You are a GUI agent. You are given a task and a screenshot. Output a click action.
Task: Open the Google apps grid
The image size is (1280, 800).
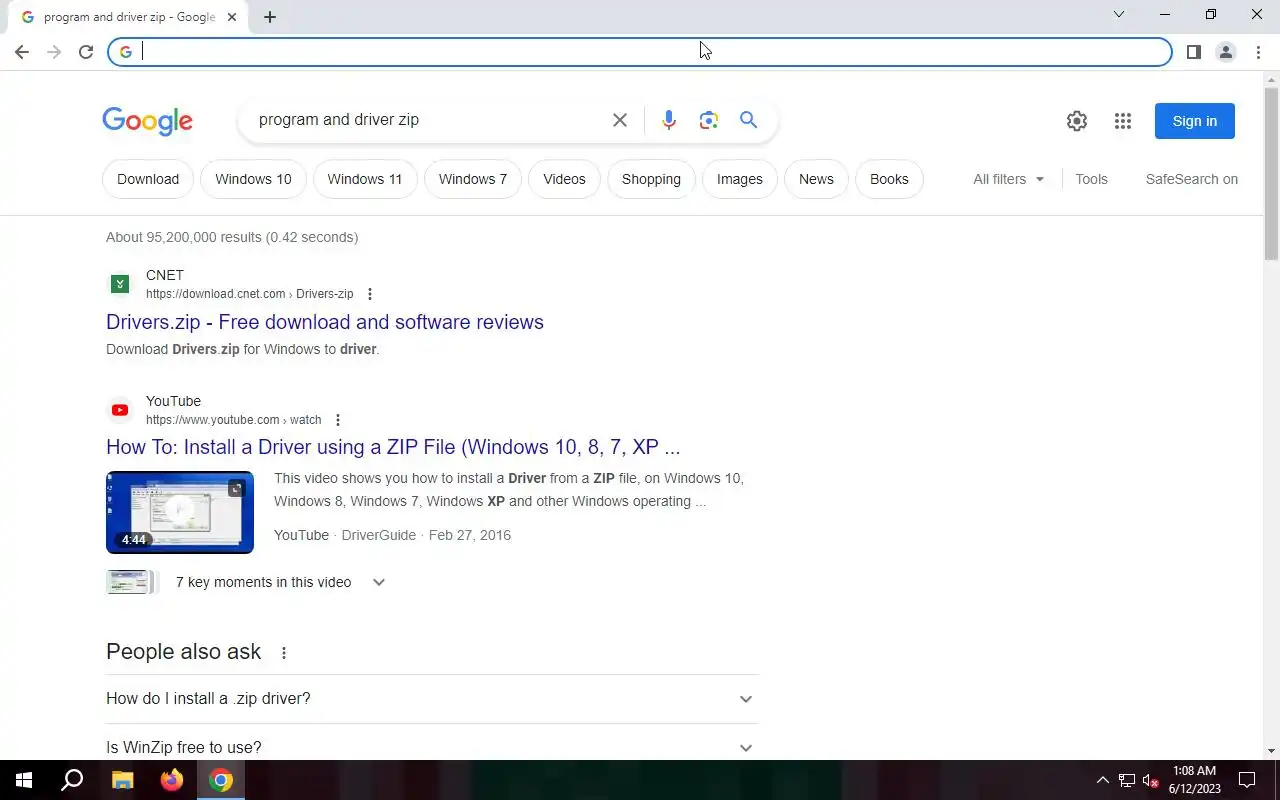[1123, 121]
